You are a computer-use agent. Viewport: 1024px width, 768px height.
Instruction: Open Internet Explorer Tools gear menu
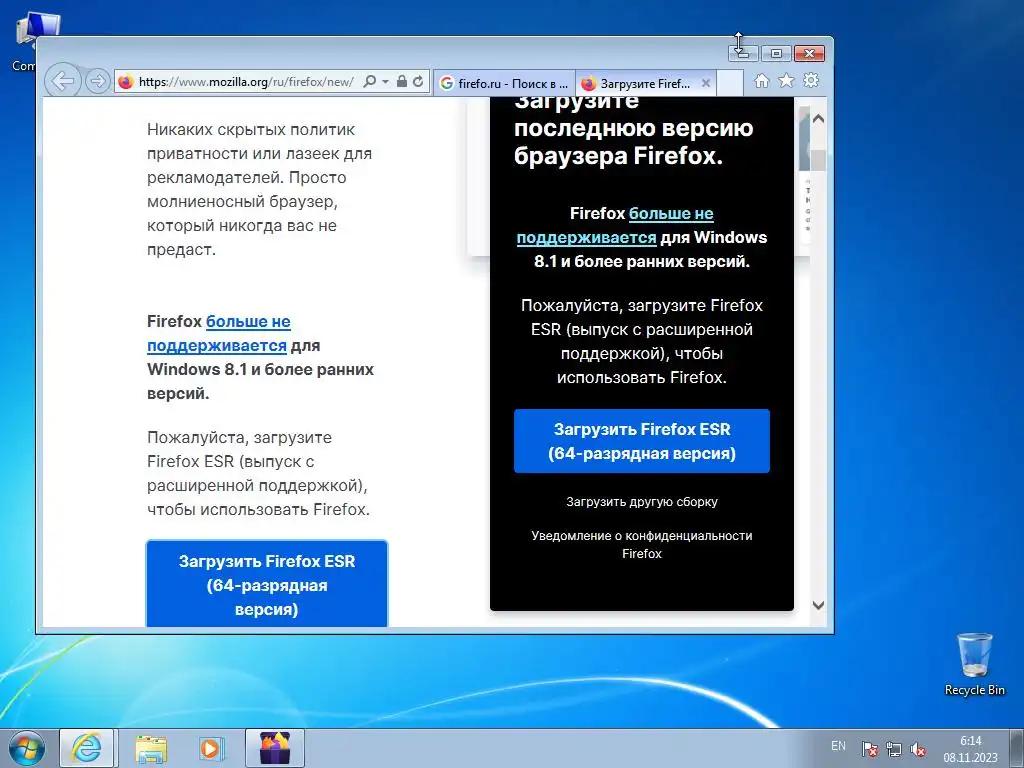[811, 80]
